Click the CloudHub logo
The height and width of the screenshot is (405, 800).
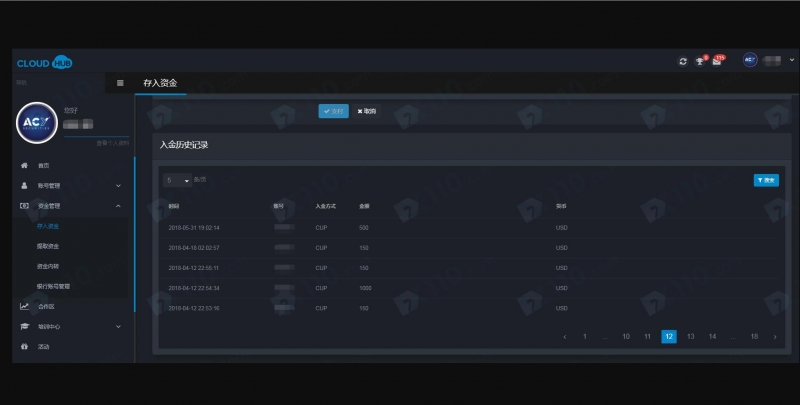click(x=44, y=62)
